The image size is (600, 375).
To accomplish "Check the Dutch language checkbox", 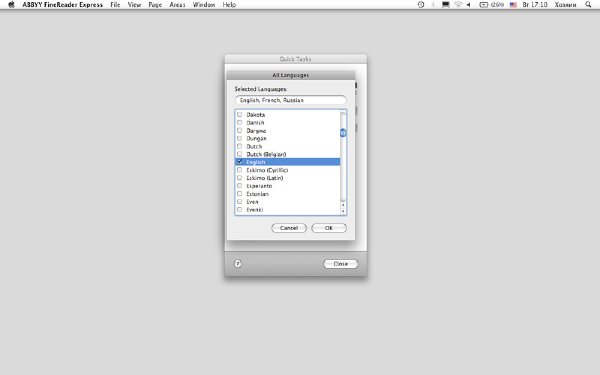I will tap(240, 146).
